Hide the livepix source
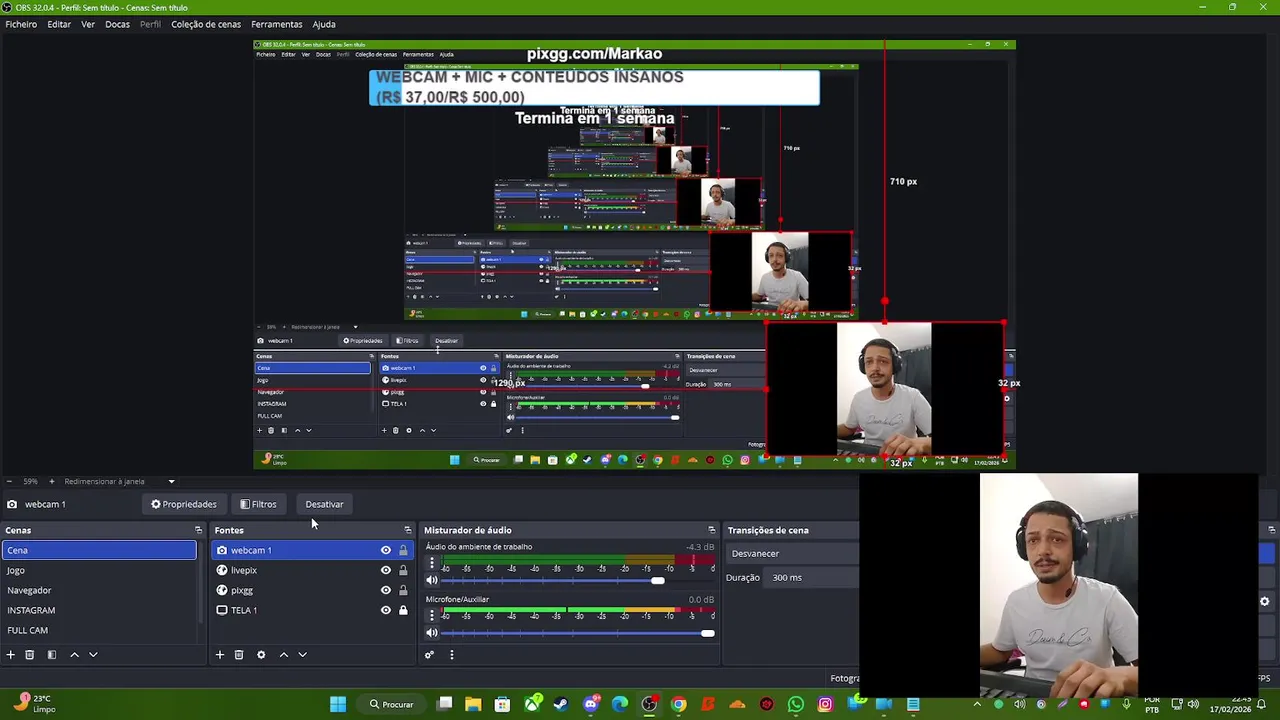The width and height of the screenshot is (1280, 720). [385, 570]
